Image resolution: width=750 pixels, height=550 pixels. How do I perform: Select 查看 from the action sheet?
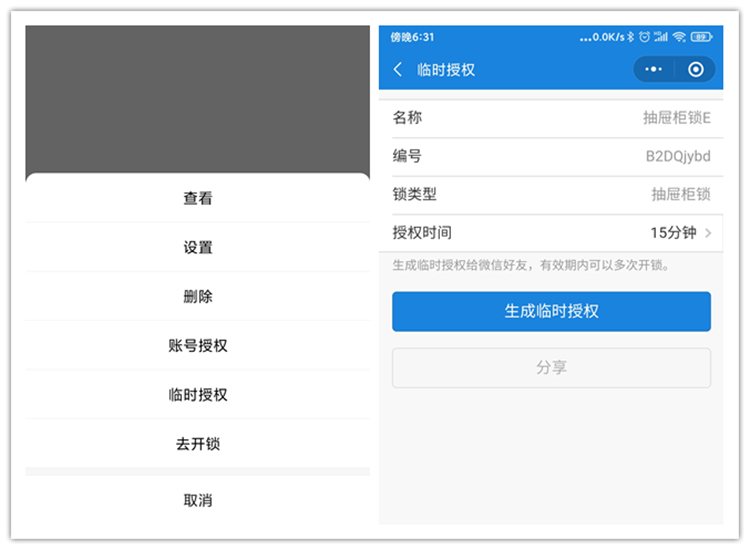click(x=198, y=198)
